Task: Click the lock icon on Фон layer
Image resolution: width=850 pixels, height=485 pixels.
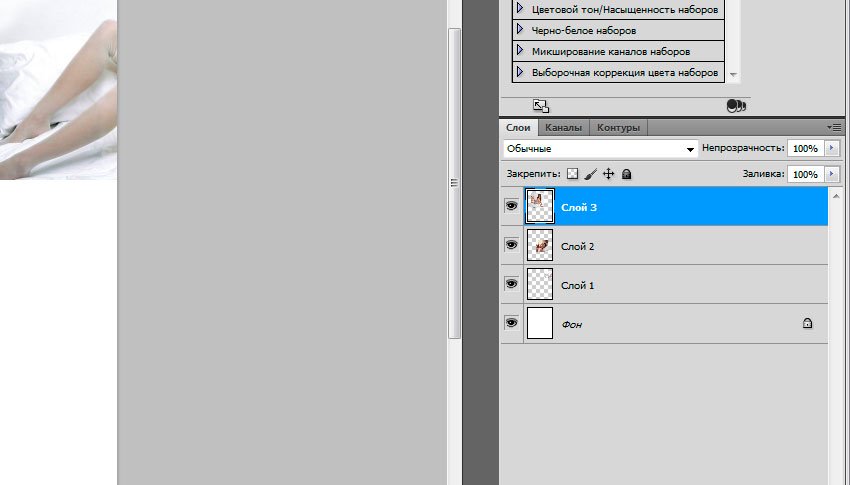Action: [x=807, y=323]
